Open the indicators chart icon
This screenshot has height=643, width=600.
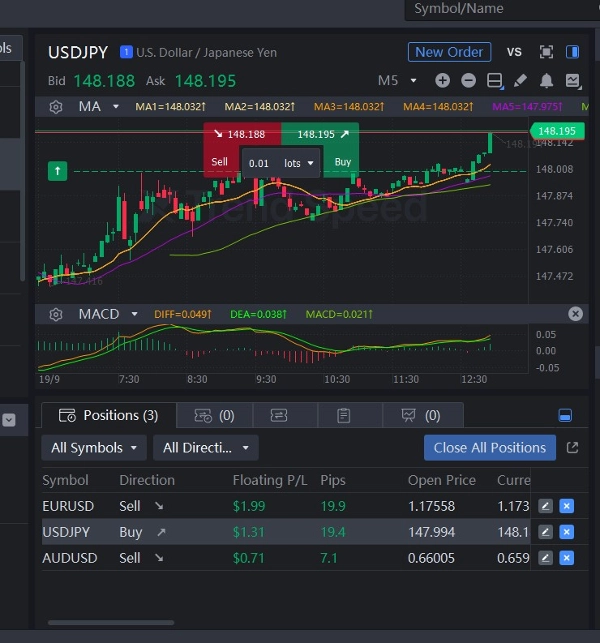pos(572,80)
